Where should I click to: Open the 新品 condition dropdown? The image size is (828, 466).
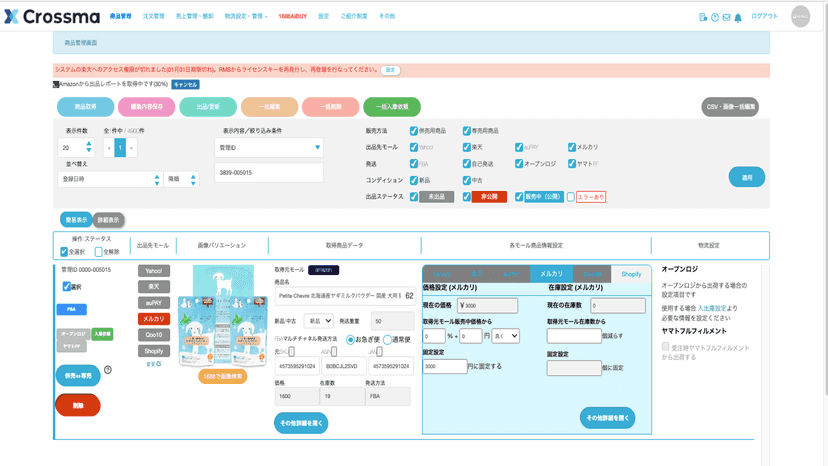coord(319,321)
